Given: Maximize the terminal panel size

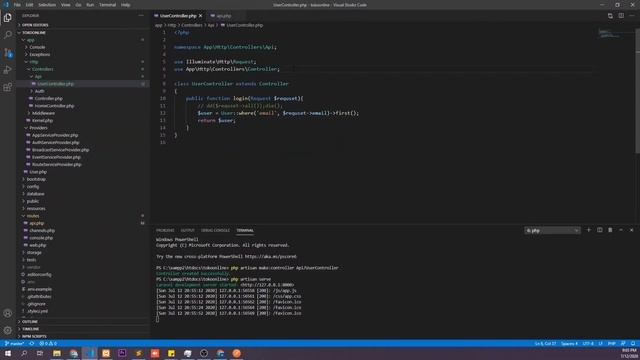Looking at the screenshot, I should pos(621,230).
